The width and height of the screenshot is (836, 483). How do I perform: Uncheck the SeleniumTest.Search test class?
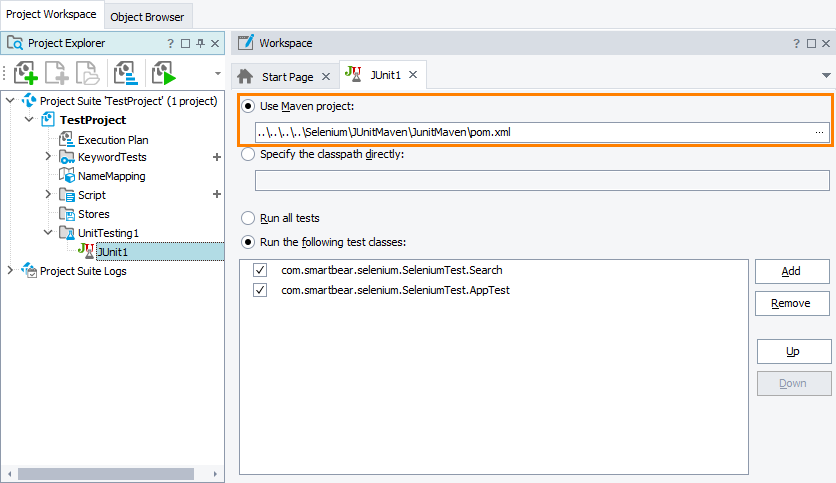coord(260,270)
